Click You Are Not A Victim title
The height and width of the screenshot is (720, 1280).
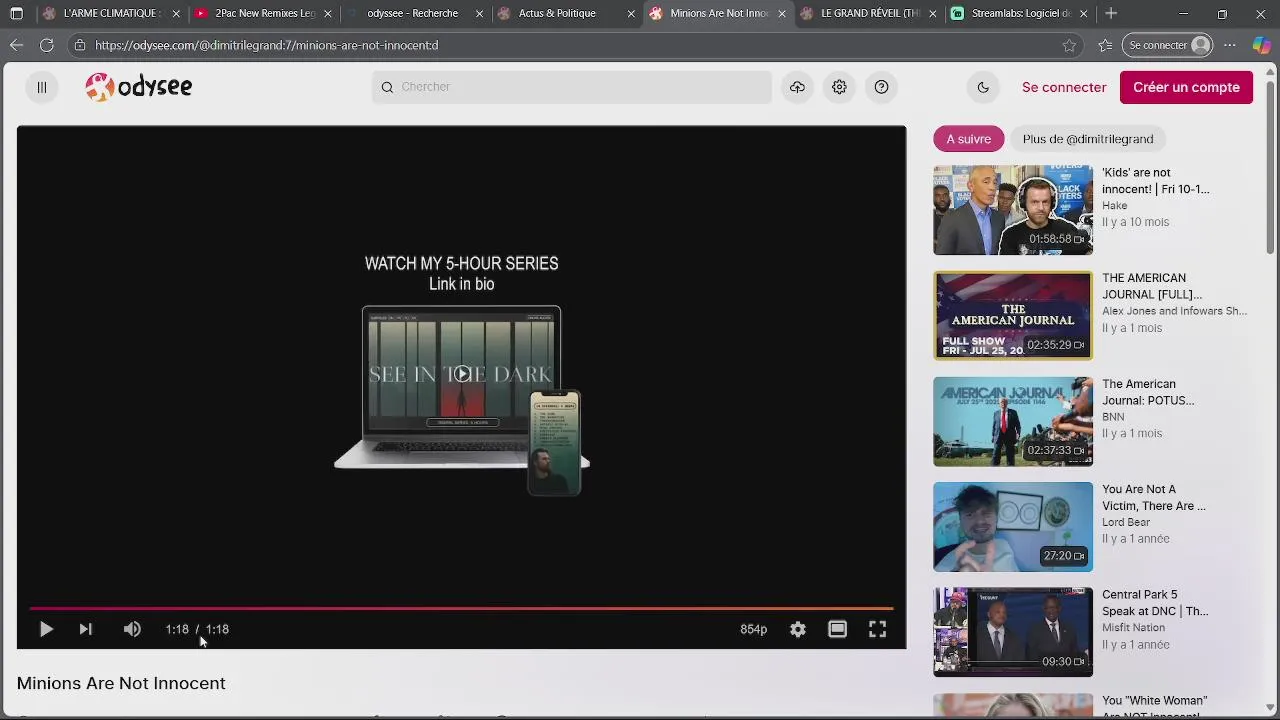[1154, 497]
